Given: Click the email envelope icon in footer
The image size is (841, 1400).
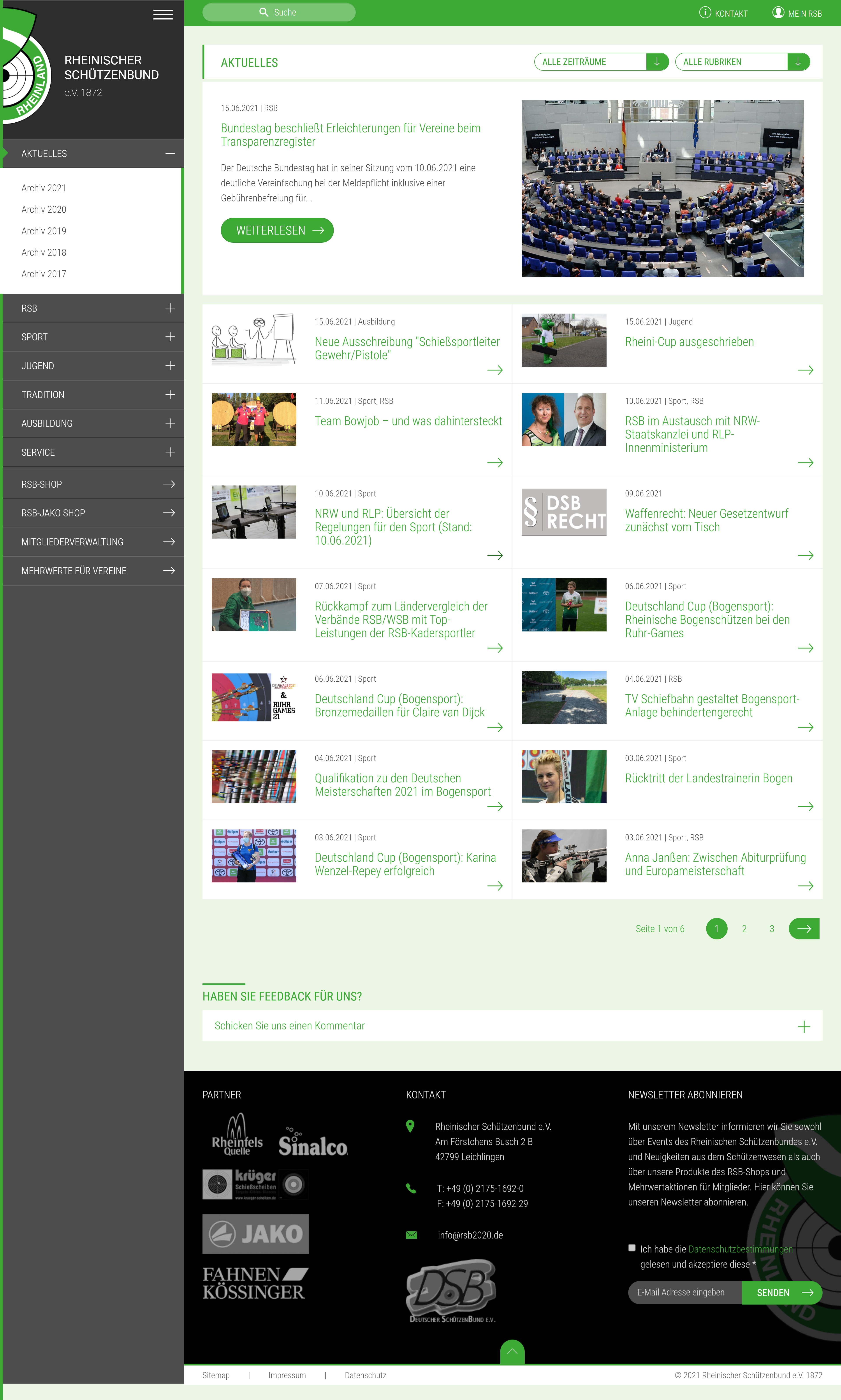Looking at the screenshot, I should (x=412, y=1235).
